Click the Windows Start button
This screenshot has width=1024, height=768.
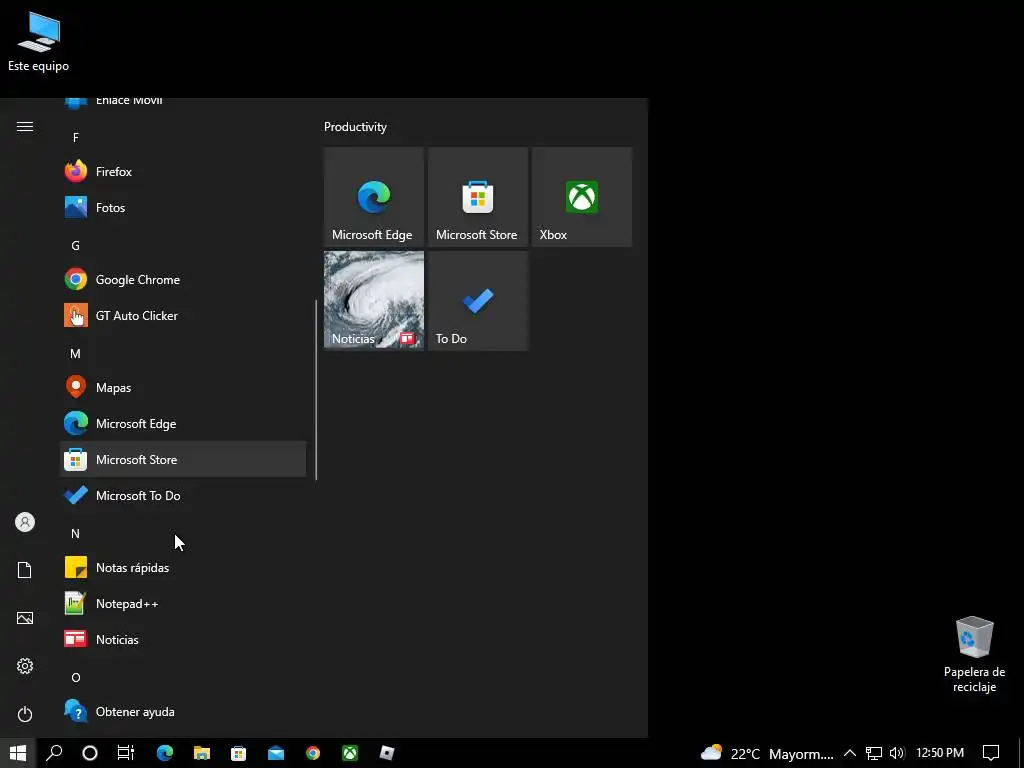[x=18, y=753]
